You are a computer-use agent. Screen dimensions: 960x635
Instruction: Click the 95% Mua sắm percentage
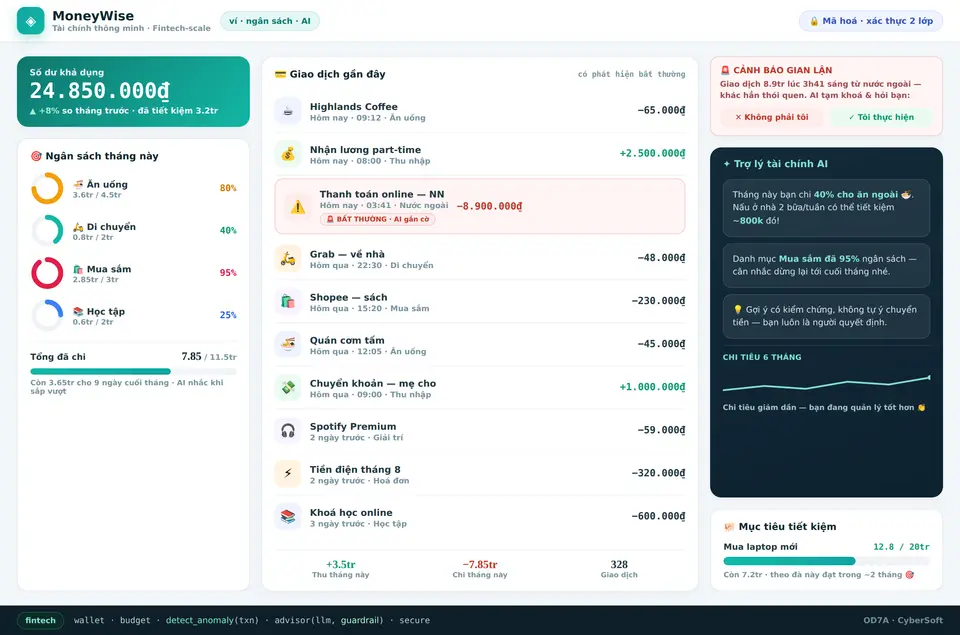228,272
